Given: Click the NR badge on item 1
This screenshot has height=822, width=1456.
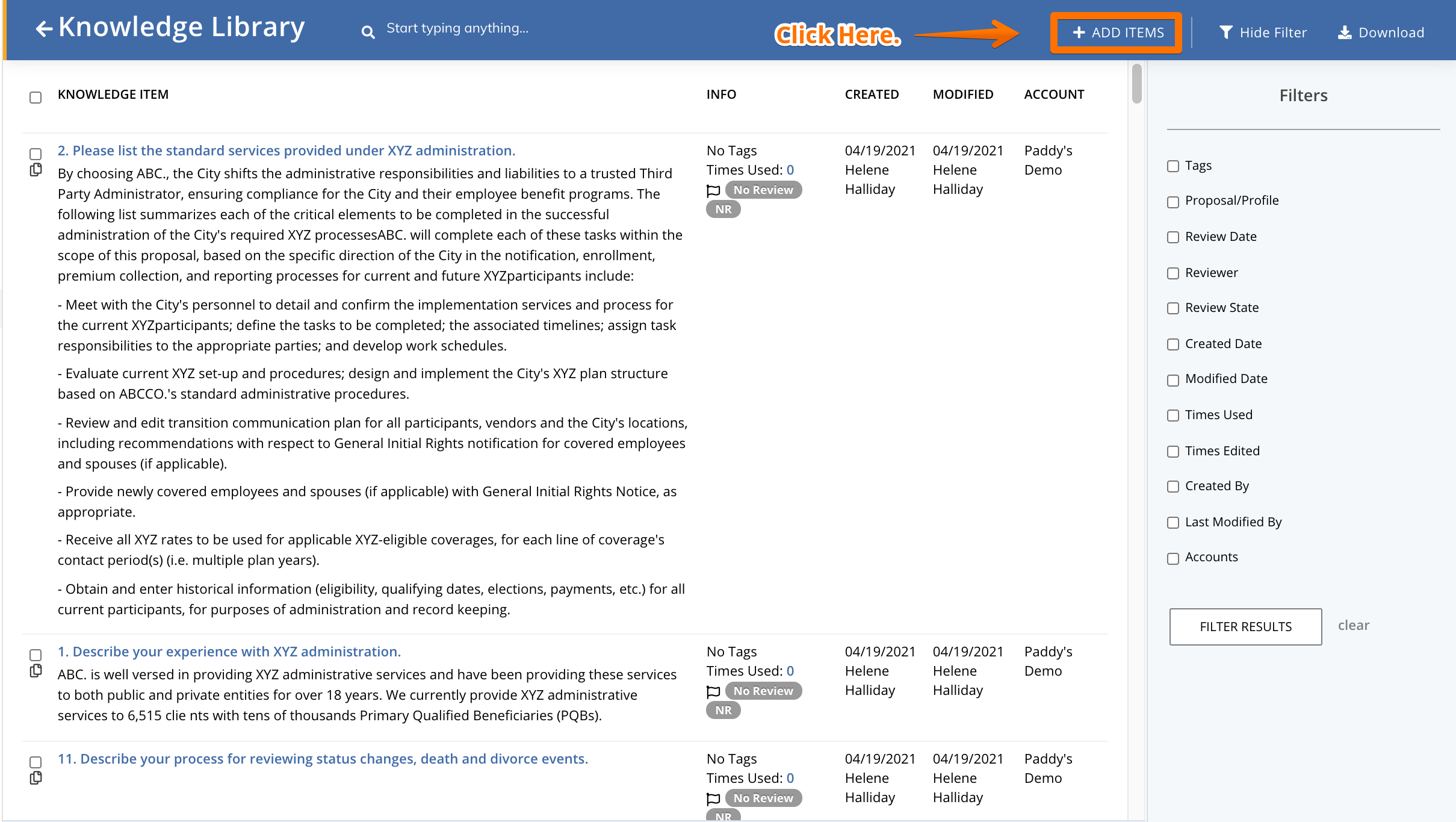Looking at the screenshot, I should [x=723, y=711].
